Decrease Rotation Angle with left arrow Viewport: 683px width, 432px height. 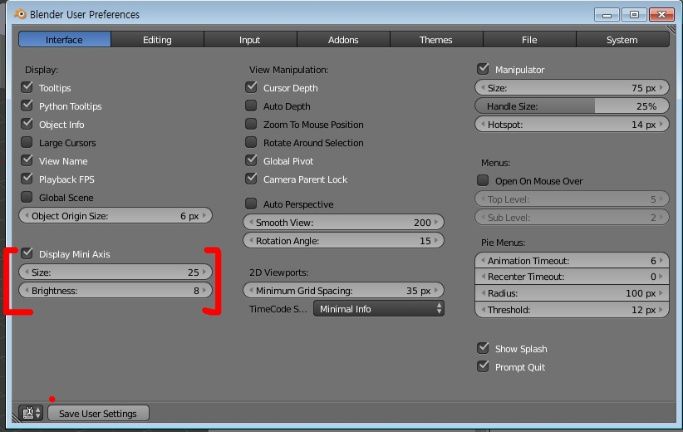251,240
